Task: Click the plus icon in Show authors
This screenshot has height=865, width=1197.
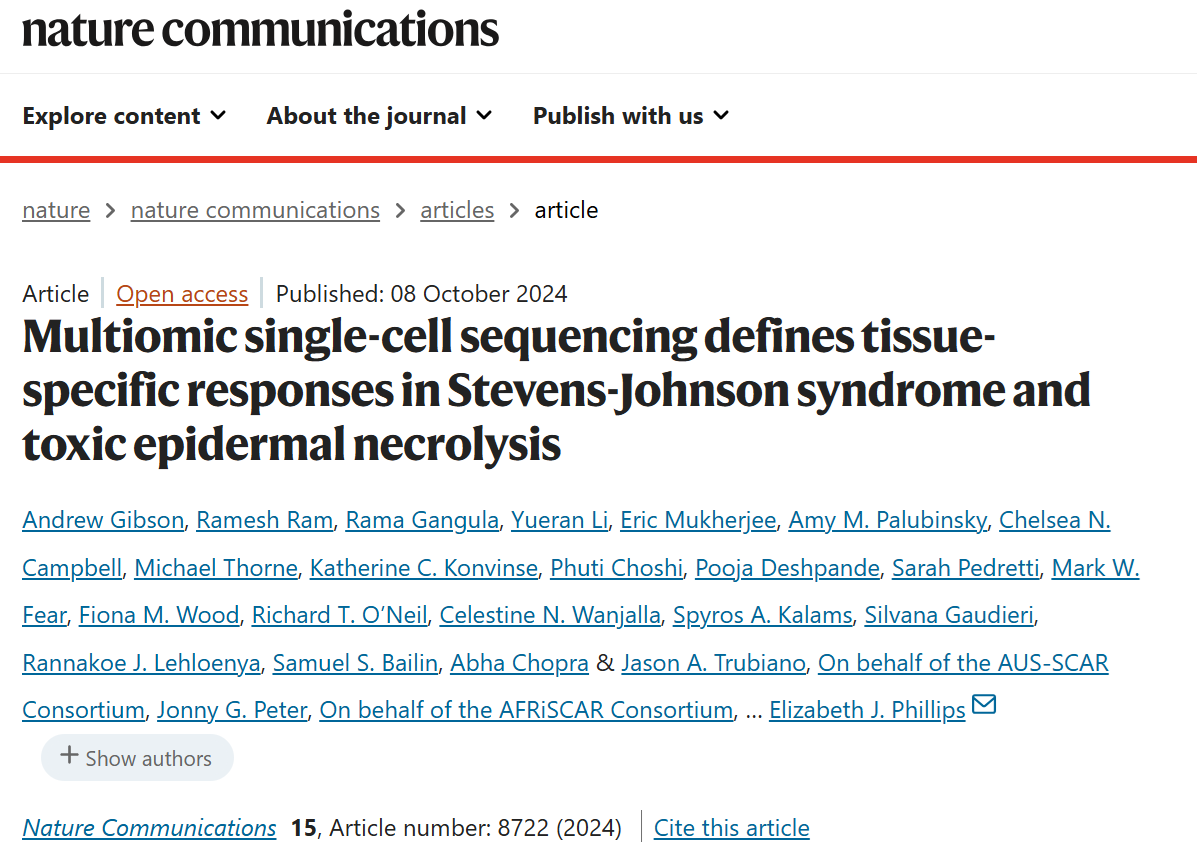Action: pos(69,756)
